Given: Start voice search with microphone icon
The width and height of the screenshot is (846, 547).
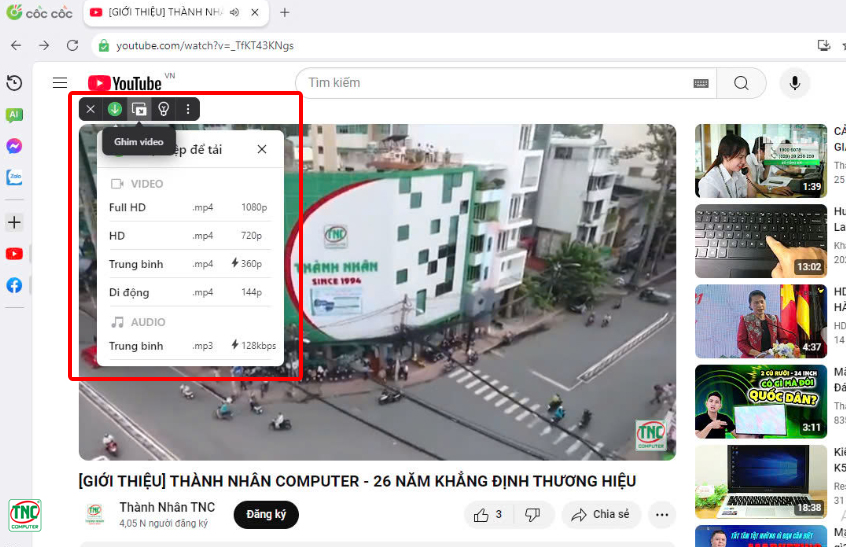Looking at the screenshot, I should (x=795, y=83).
